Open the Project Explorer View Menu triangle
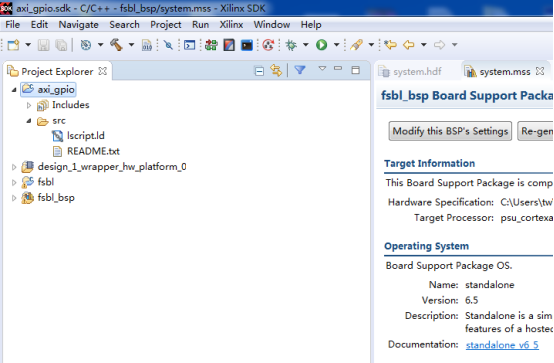 pyautogui.click(x=322, y=68)
